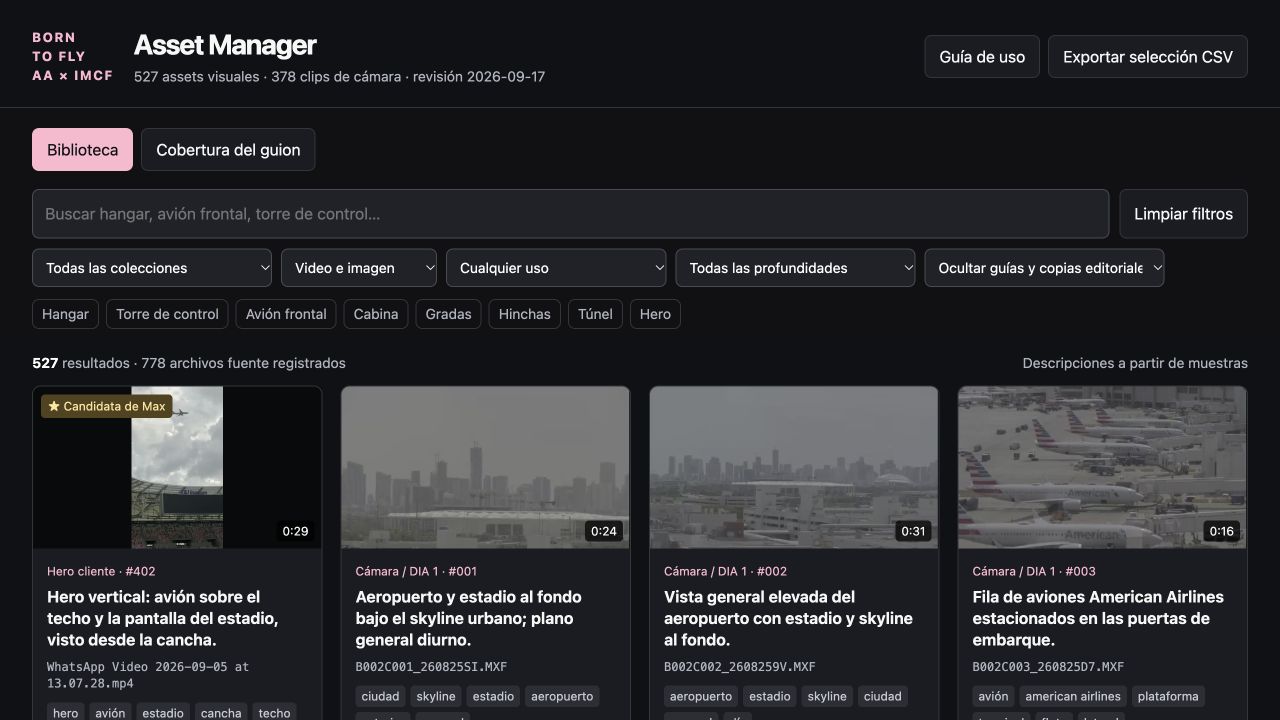Toggle the Cabina filter chip
This screenshot has width=1280, height=720.
point(376,314)
